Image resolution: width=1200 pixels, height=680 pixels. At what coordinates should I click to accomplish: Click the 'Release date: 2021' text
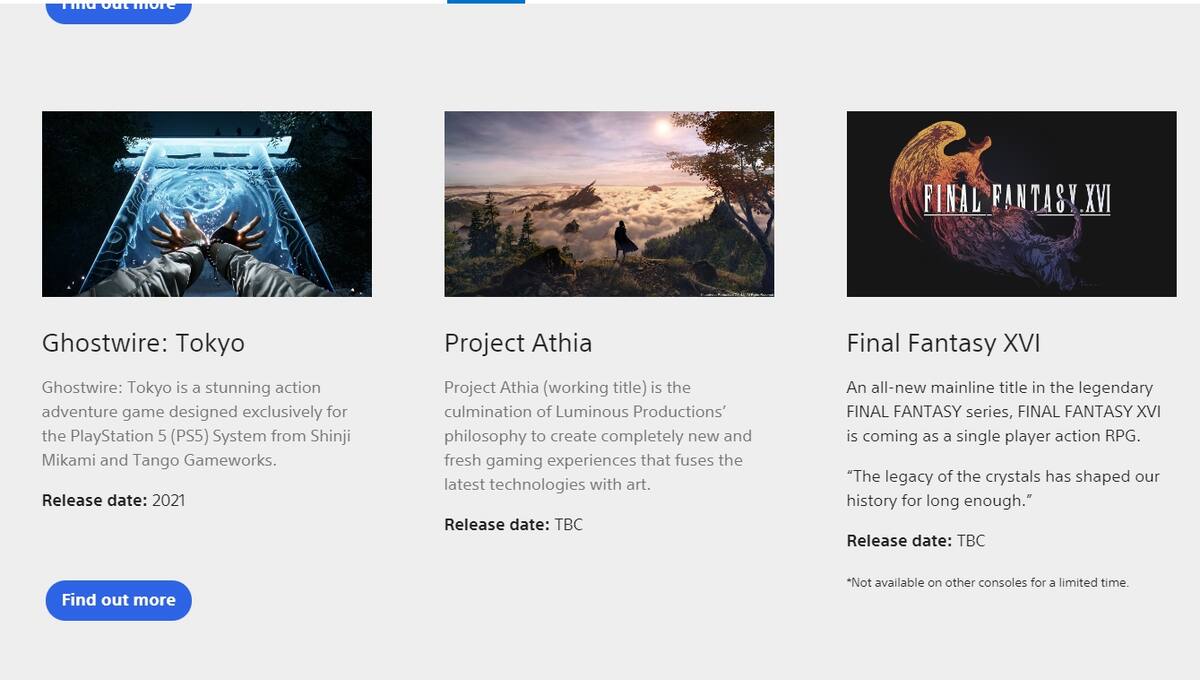[x=113, y=500]
